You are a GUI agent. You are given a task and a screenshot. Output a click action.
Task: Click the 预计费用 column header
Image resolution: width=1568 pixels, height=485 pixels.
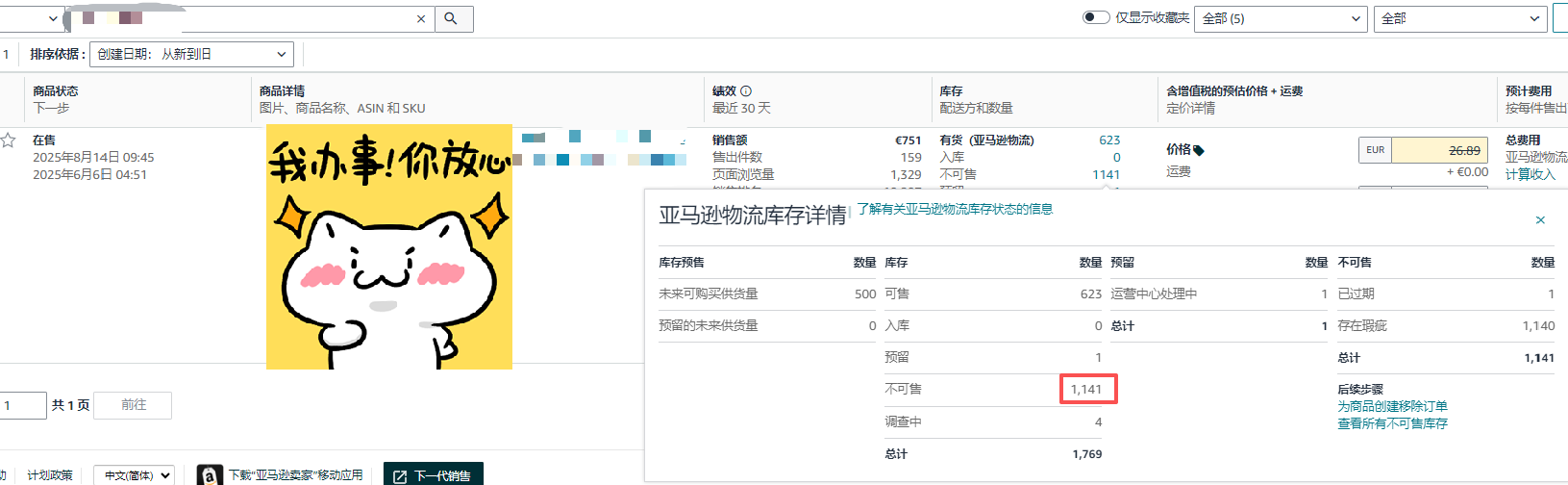pos(1529,91)
